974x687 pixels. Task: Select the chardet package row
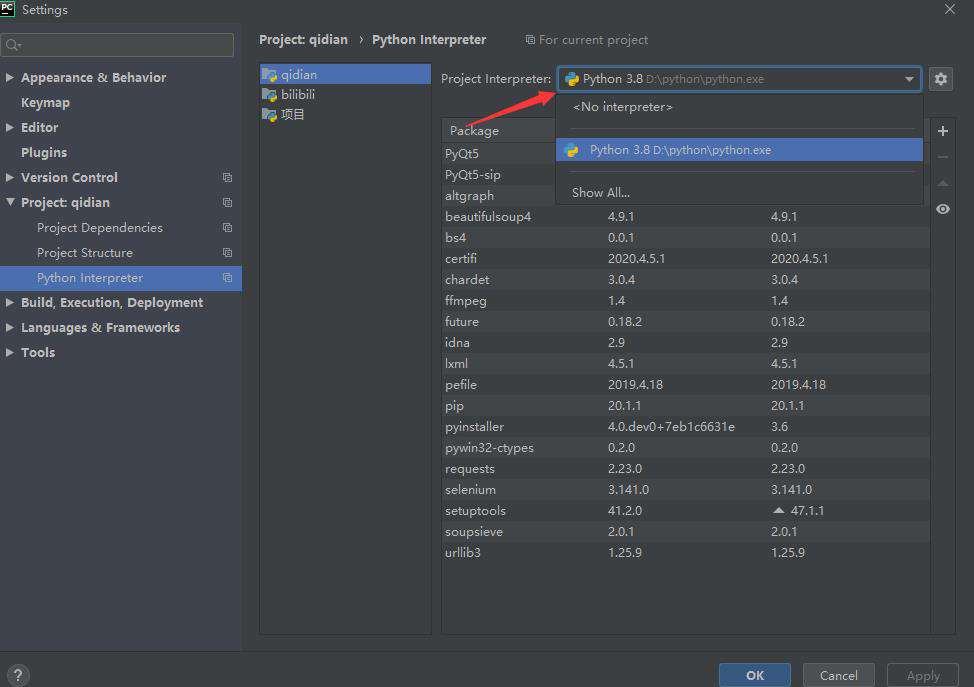(686, 280)
